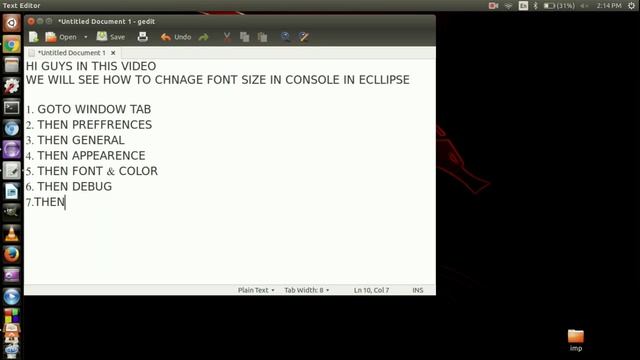640x360 pixels.
Task: Undo the last action
Action: [176, 37]
